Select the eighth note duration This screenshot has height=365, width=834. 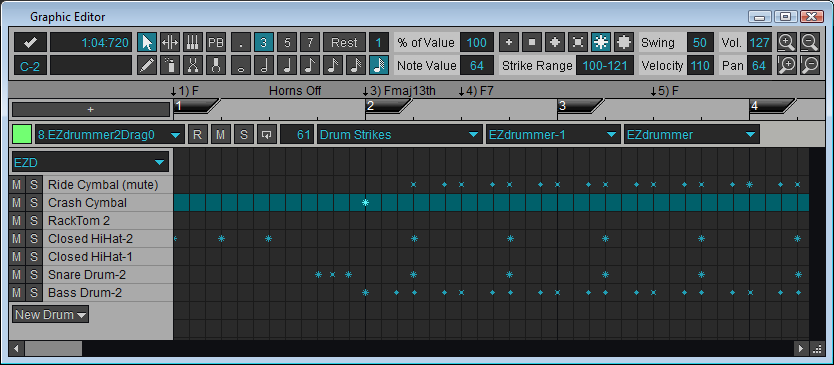pos(310,65)
